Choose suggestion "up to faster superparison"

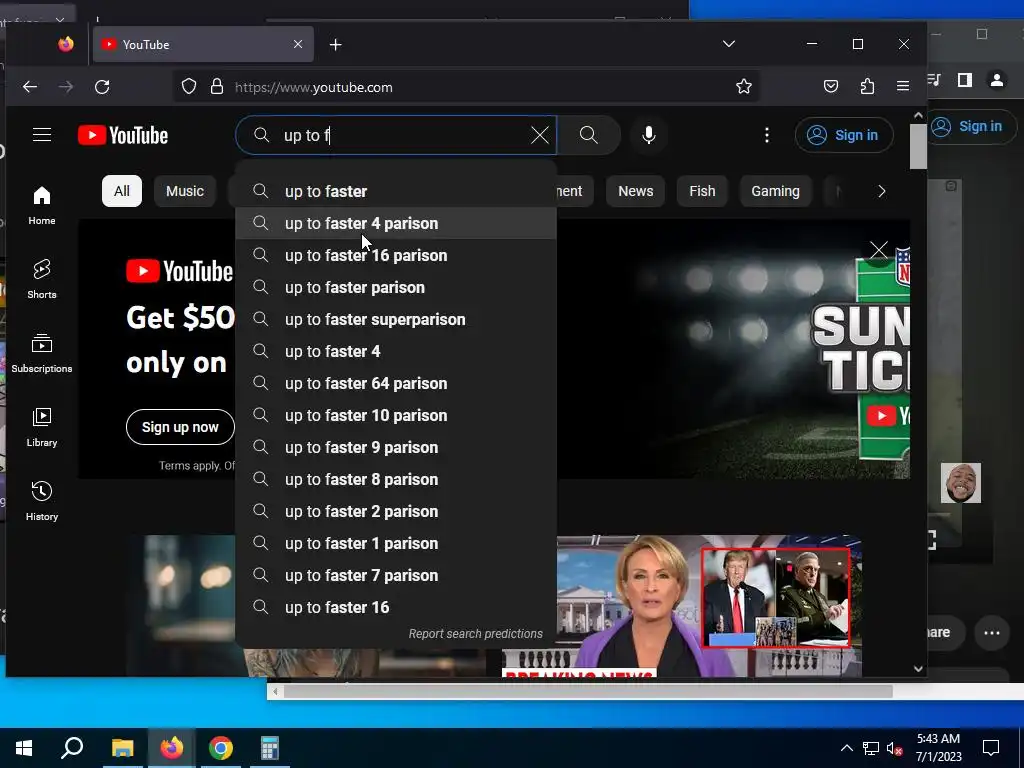tap(396, 319)
